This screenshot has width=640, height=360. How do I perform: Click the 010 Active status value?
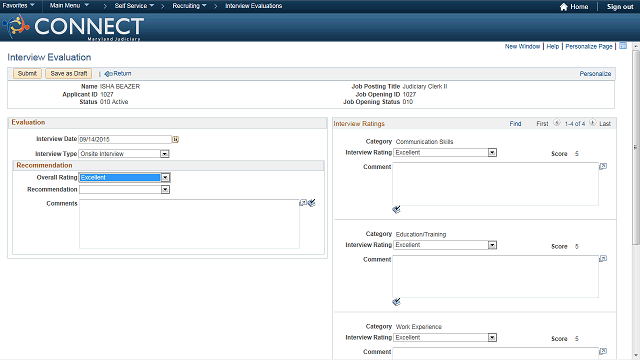click(114, 102)
